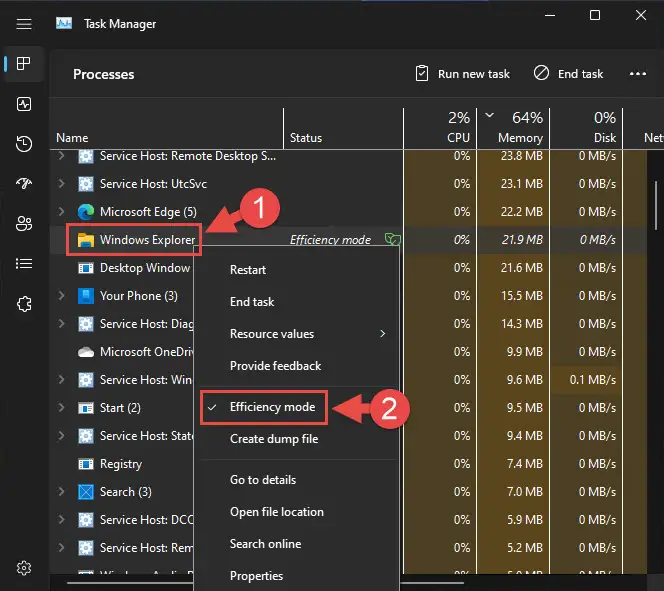Screen dimensions: 664x591
Task: Open the Details page in sidebar
Action: coord(24,263)
